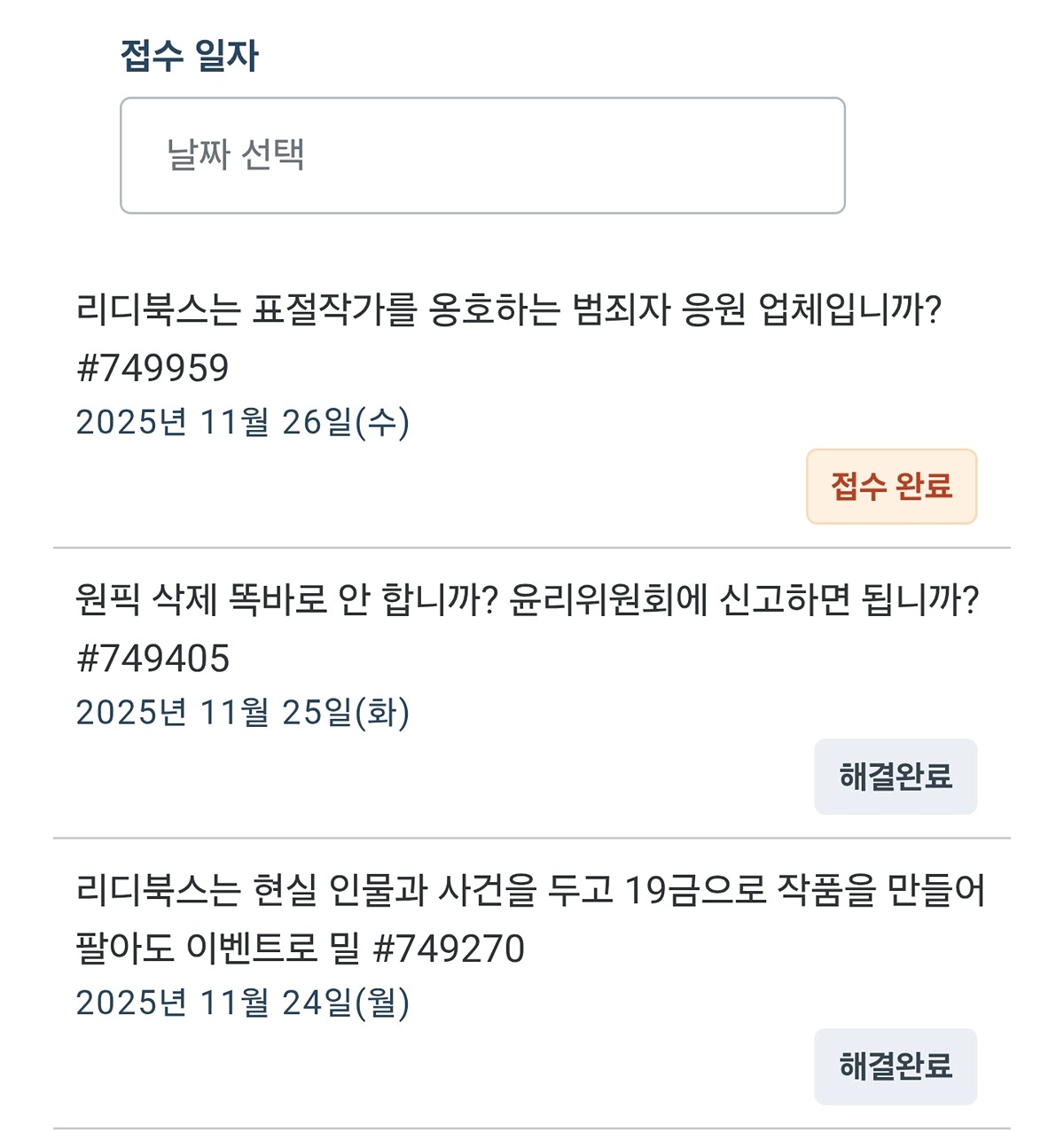Select ticket number #749270
Screen dimensions: 1064x1148
pos(450,949)
